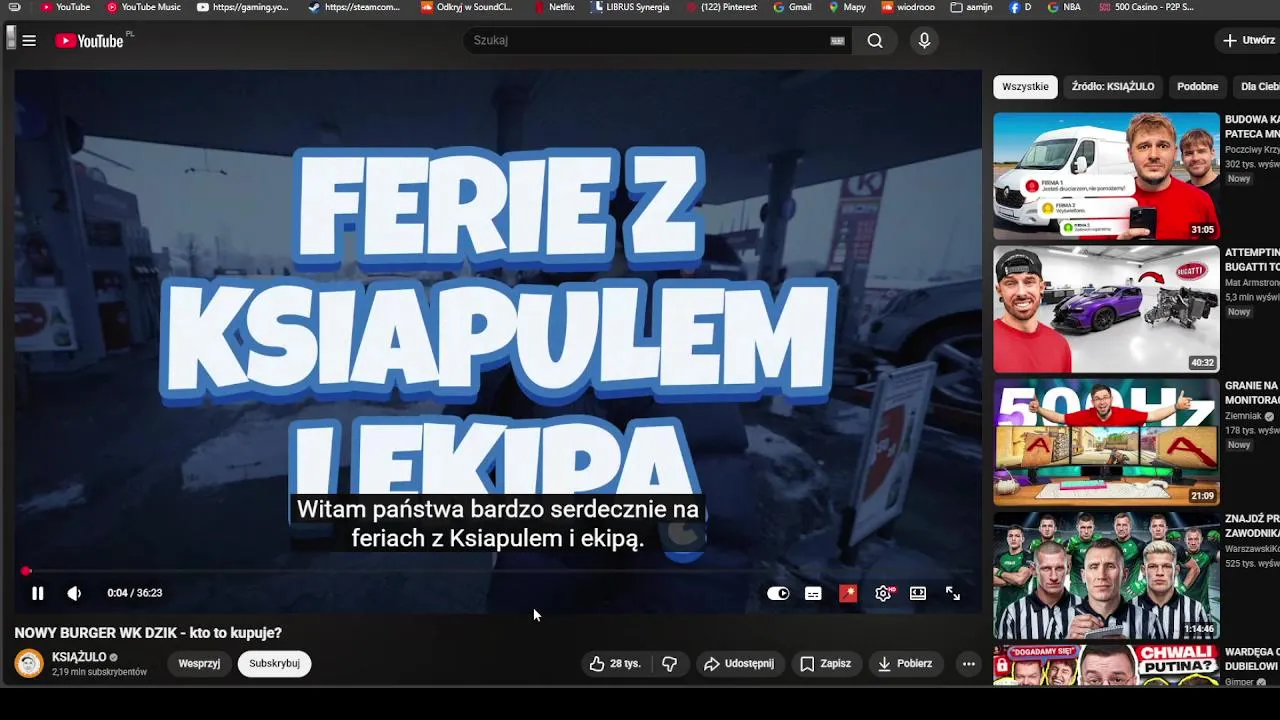1280x720 pixels.
Task: Open Odkryj w SoundCl... bookmark
Action: [467, 7]
